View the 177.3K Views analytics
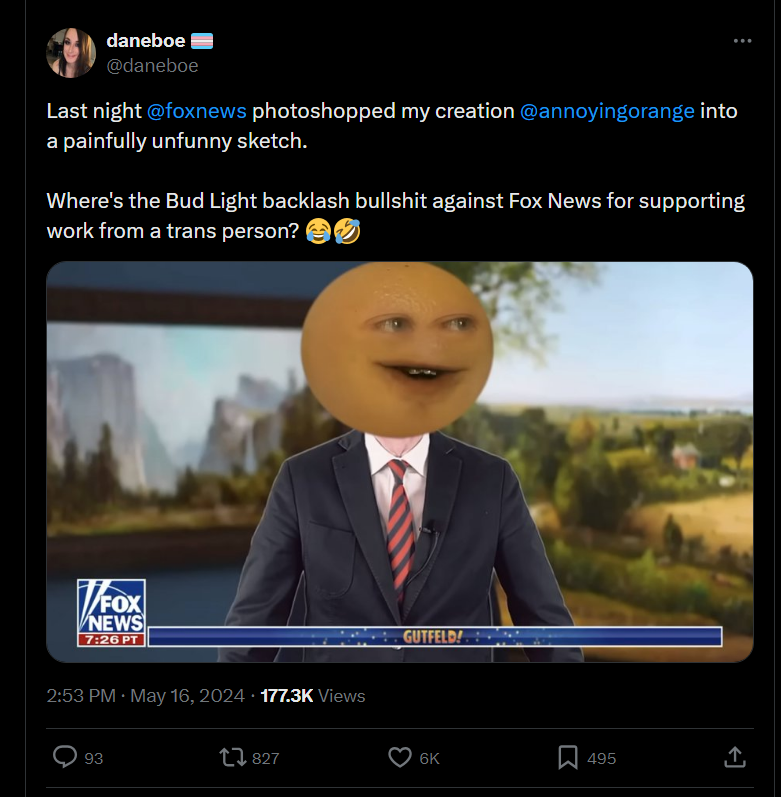781x797 pixels. (x=313, y=695)
